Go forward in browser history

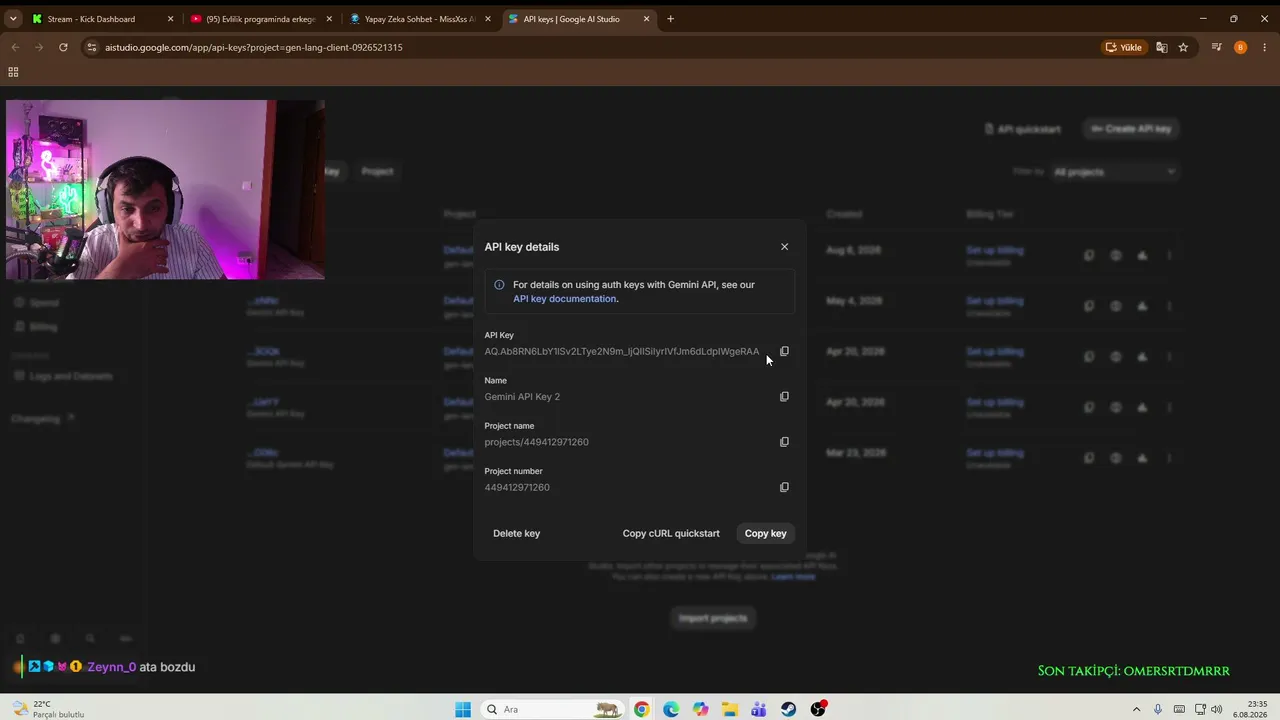pyautogui.click(x=39, y=47)
